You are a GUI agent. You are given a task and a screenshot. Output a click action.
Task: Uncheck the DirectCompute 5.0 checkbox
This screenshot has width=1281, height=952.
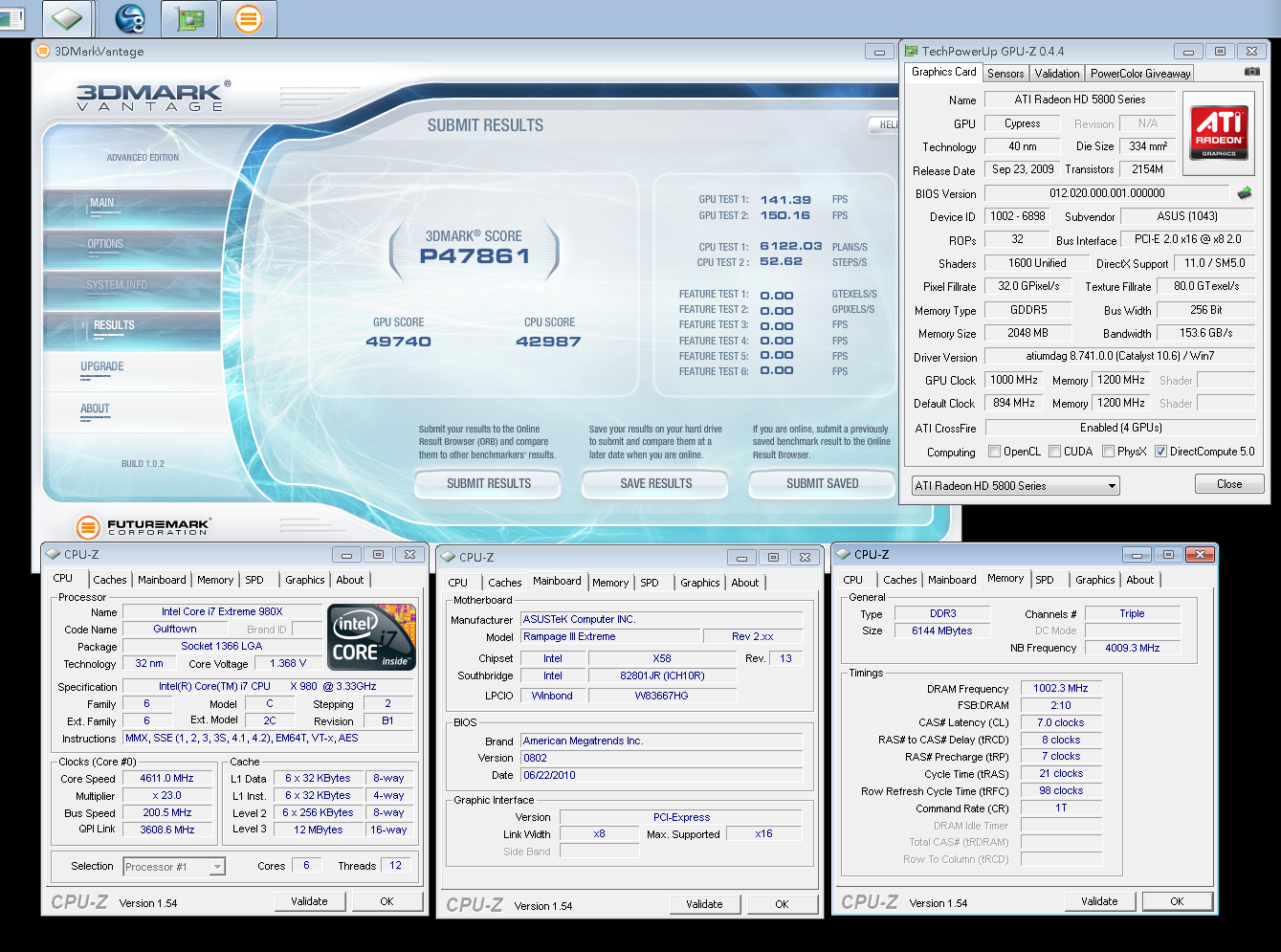tap(1160, 452)
